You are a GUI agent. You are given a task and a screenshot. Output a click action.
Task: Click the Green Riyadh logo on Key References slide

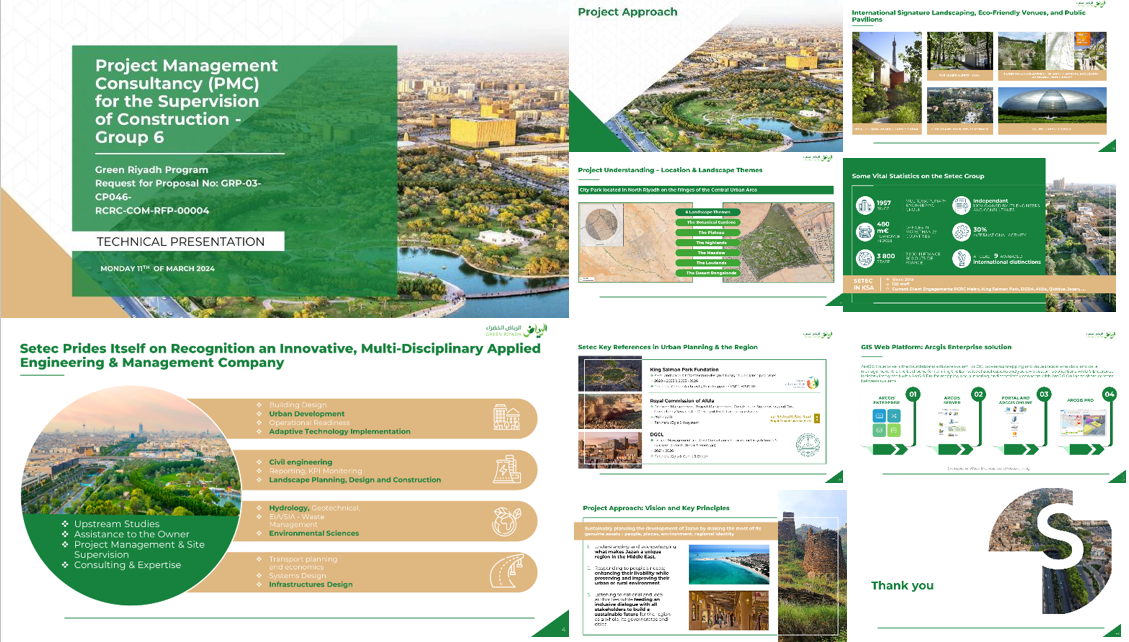(x=817, y=334)
